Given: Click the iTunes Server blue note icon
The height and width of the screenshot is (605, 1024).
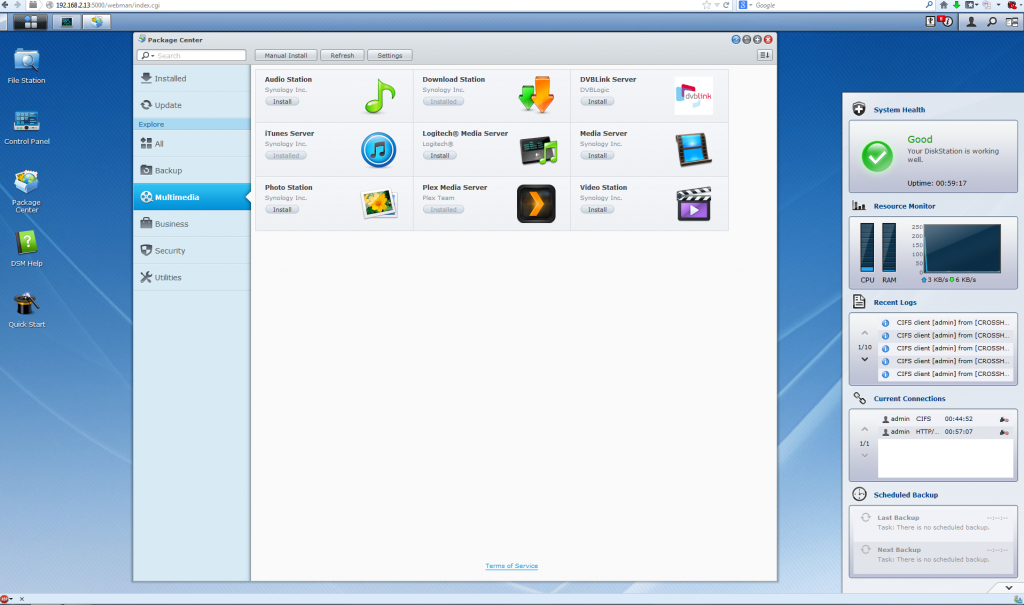Looking at the screenshot, I should coord(379,150).
